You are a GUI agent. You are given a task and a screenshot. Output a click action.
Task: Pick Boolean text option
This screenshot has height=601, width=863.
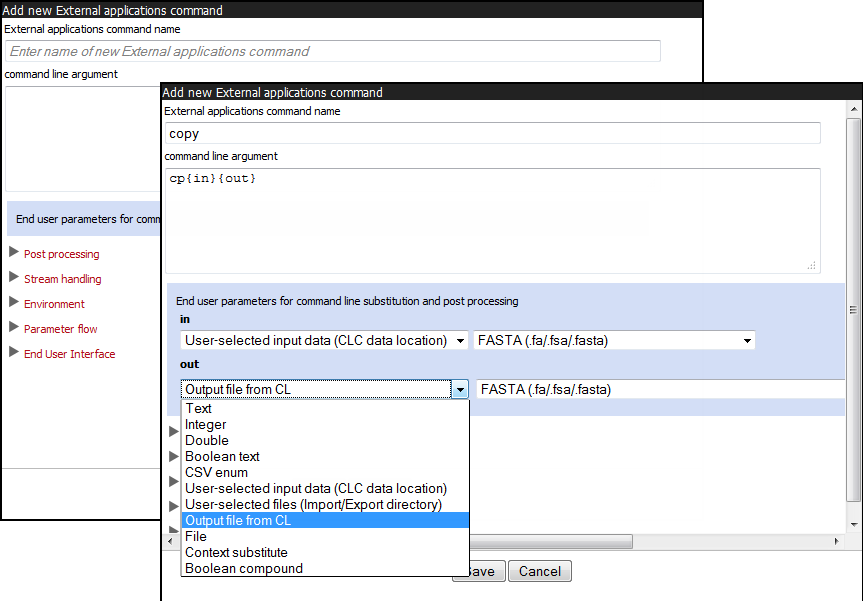click(222, 456)
